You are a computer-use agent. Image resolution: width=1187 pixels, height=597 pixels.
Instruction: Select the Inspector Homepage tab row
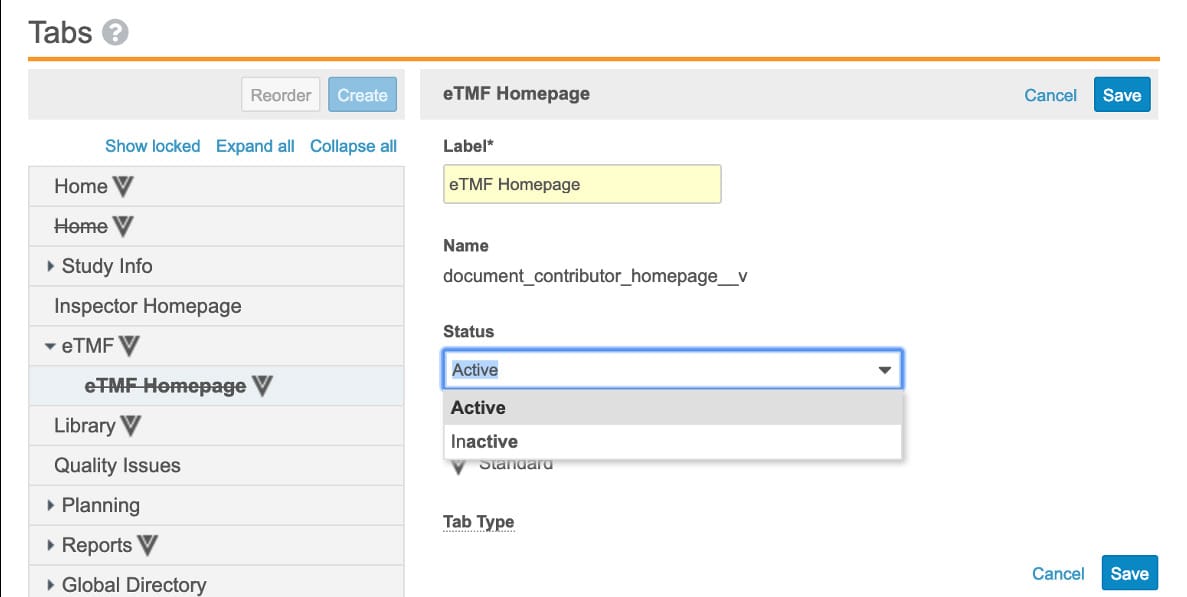click(217, 306)
